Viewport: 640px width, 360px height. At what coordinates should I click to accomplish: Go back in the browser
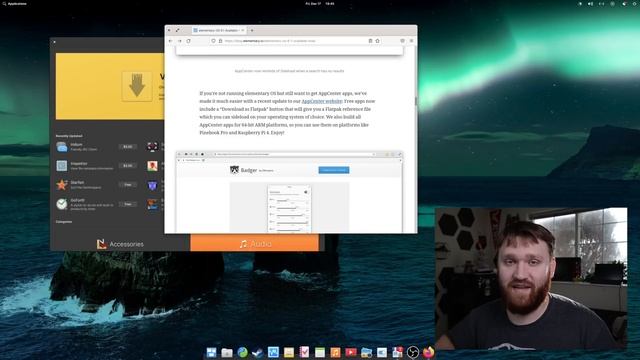point(171,41)
